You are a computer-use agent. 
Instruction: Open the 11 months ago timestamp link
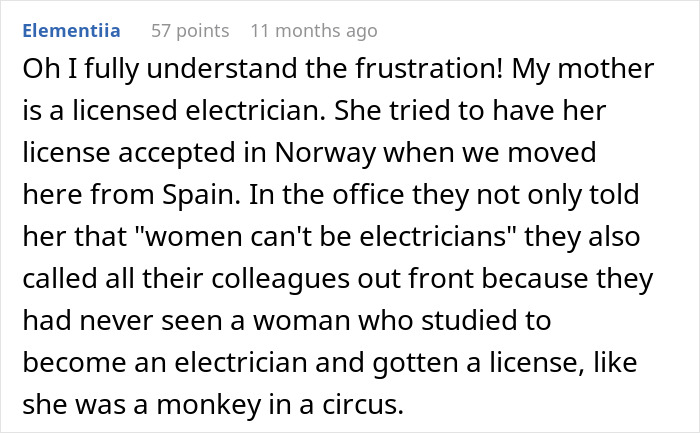pos(313,31)
